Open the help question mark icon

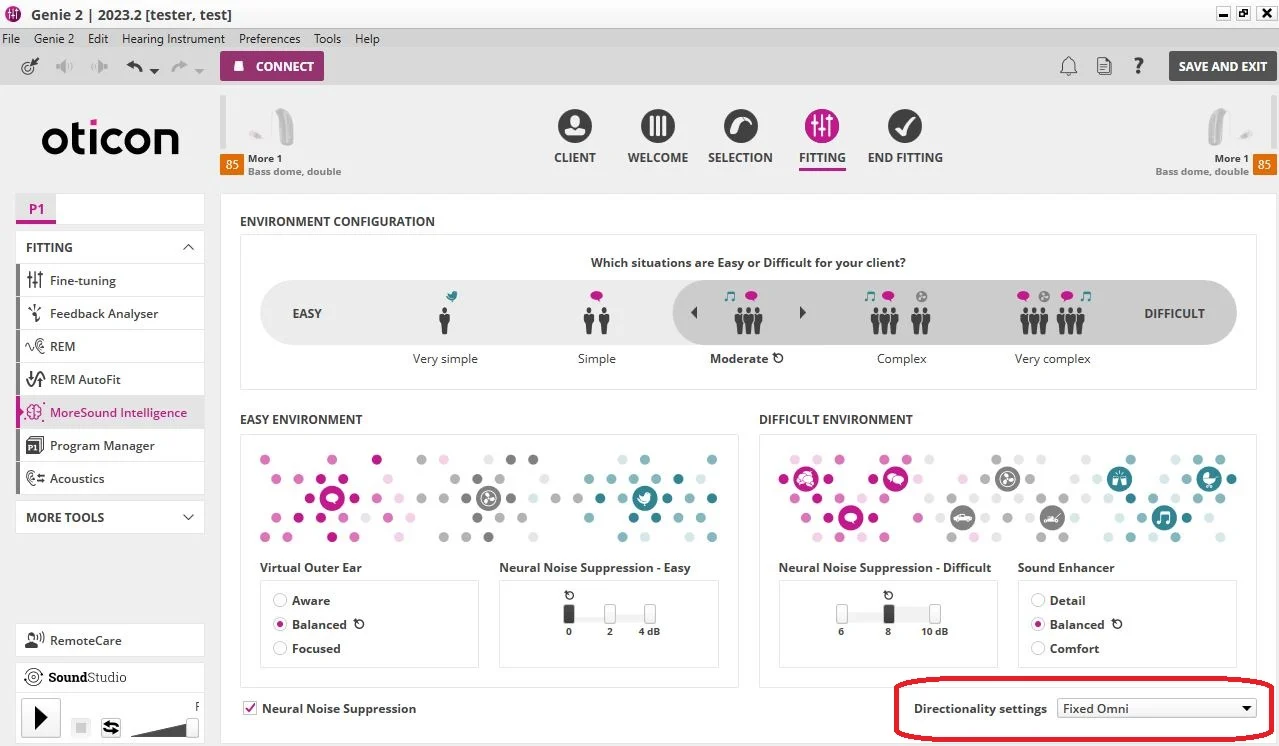click(x=1138, y=66)
